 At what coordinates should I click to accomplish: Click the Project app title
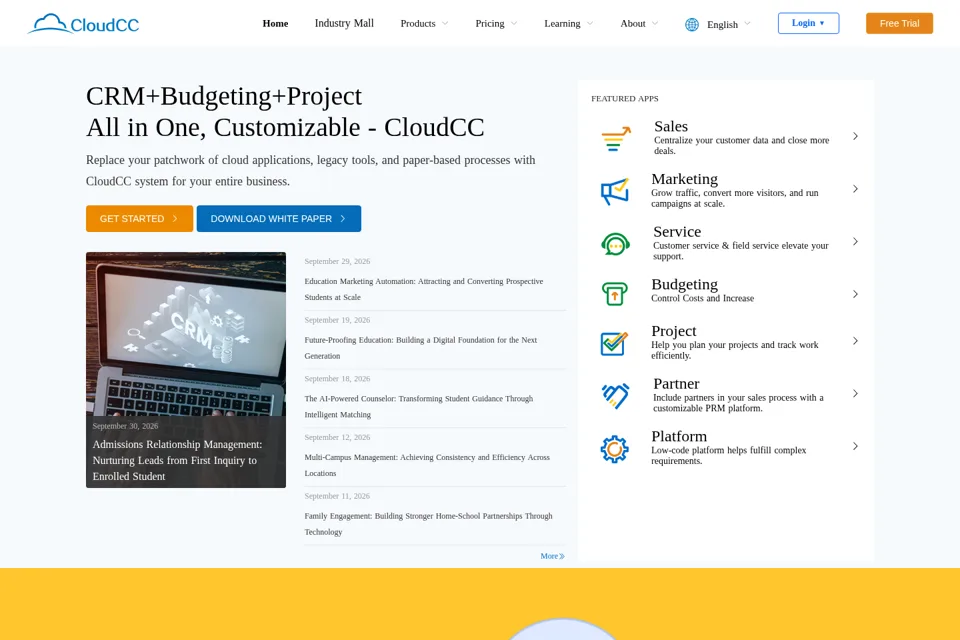674,331
